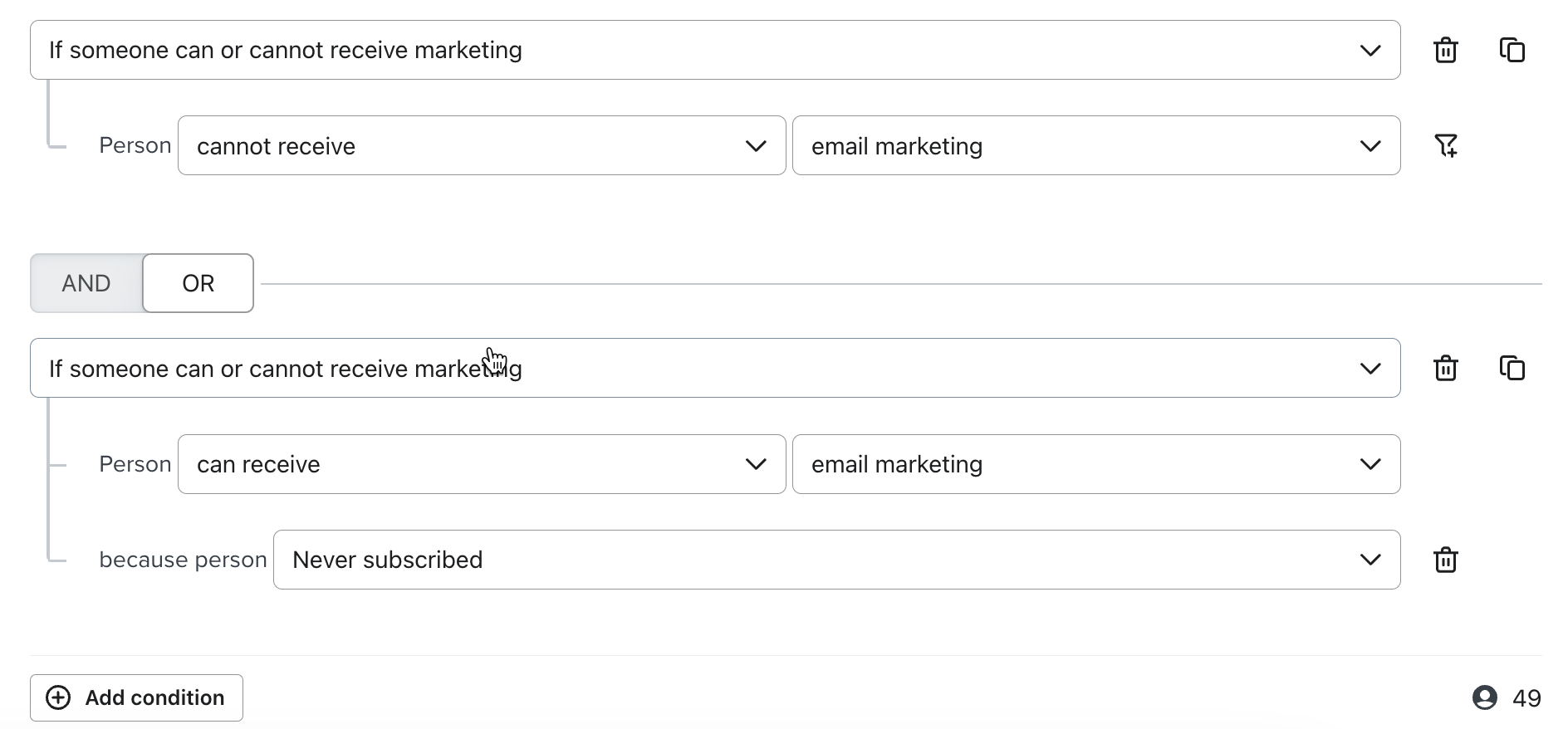The height and width of the screenshot is (729, 1568).
Task: Click the Add condition button
Action: coord(137,698)
